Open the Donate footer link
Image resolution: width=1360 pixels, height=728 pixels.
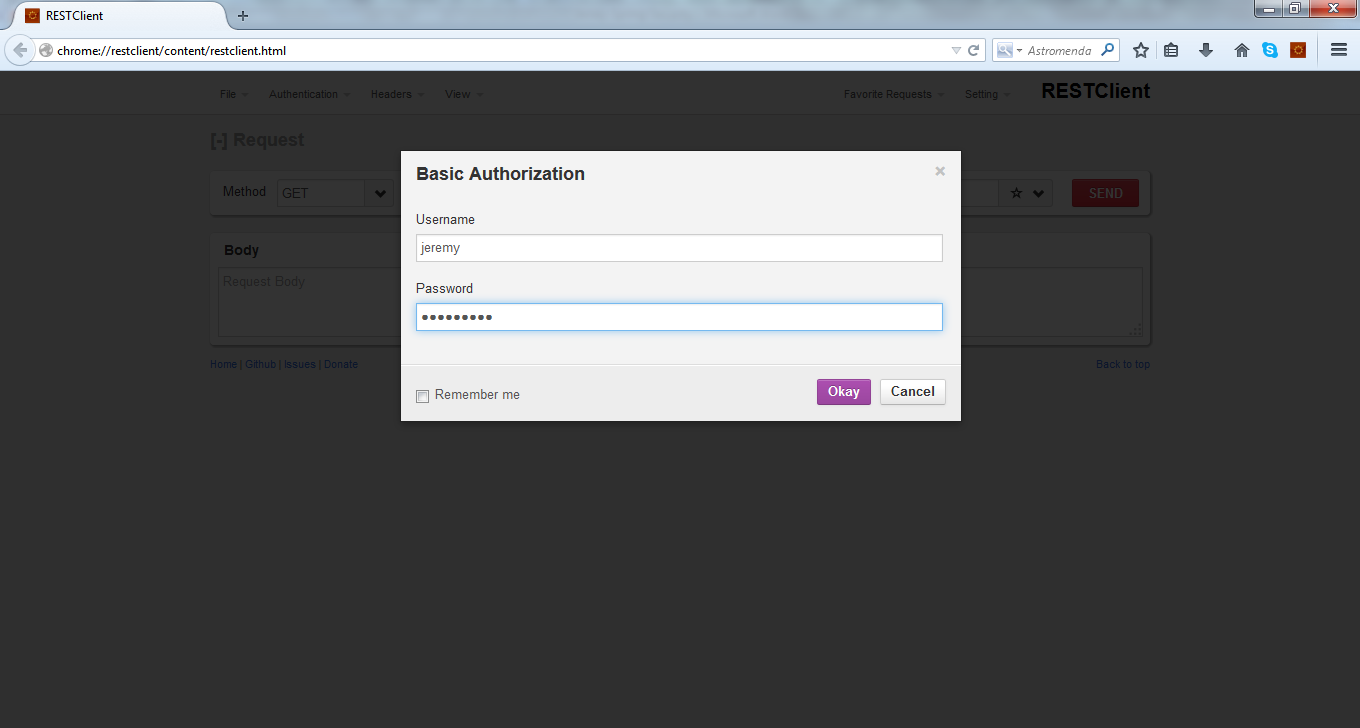pos(341,365)
